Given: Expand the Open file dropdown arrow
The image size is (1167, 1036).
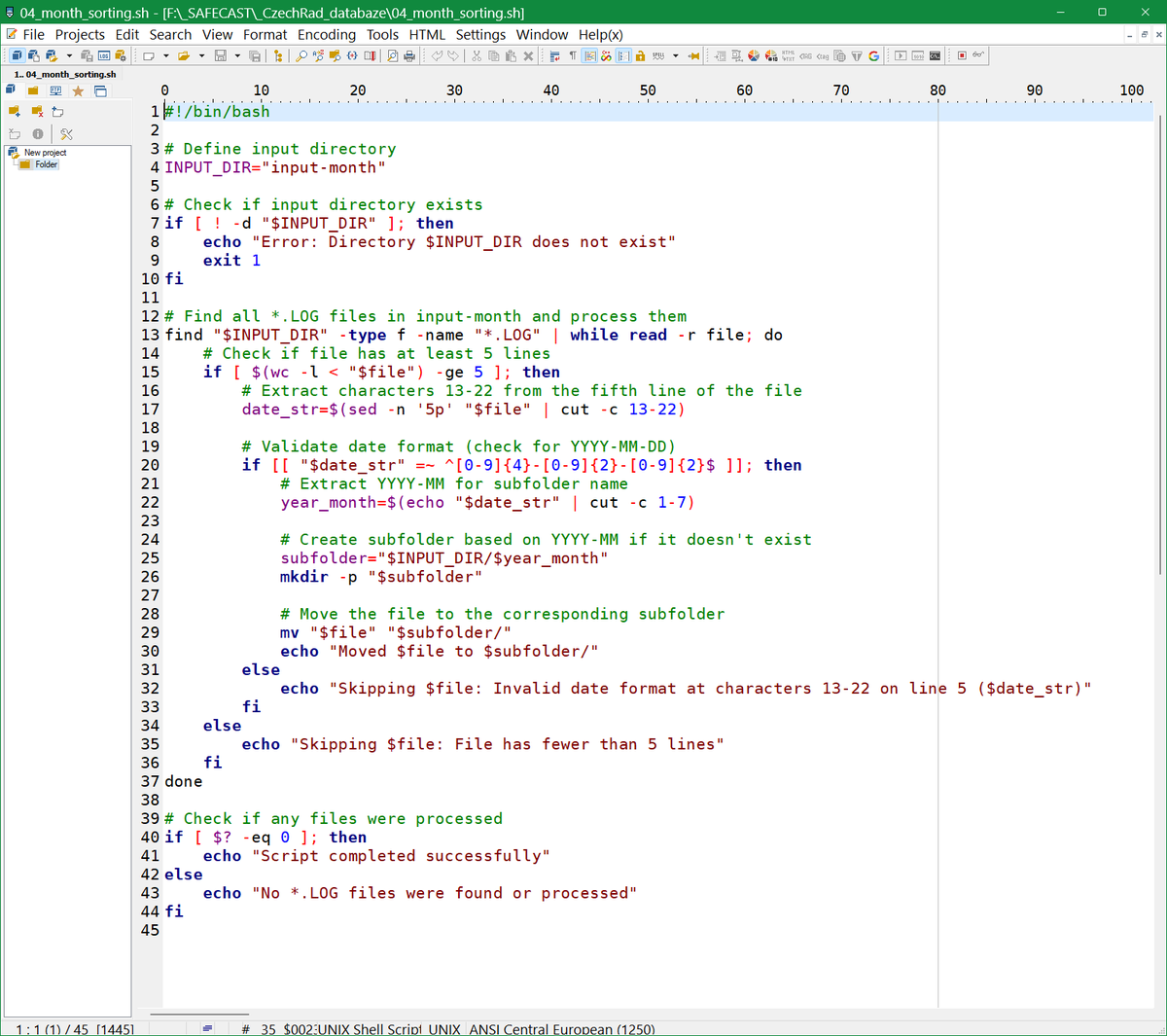Looking at the screenshot, I should [201, 56].
